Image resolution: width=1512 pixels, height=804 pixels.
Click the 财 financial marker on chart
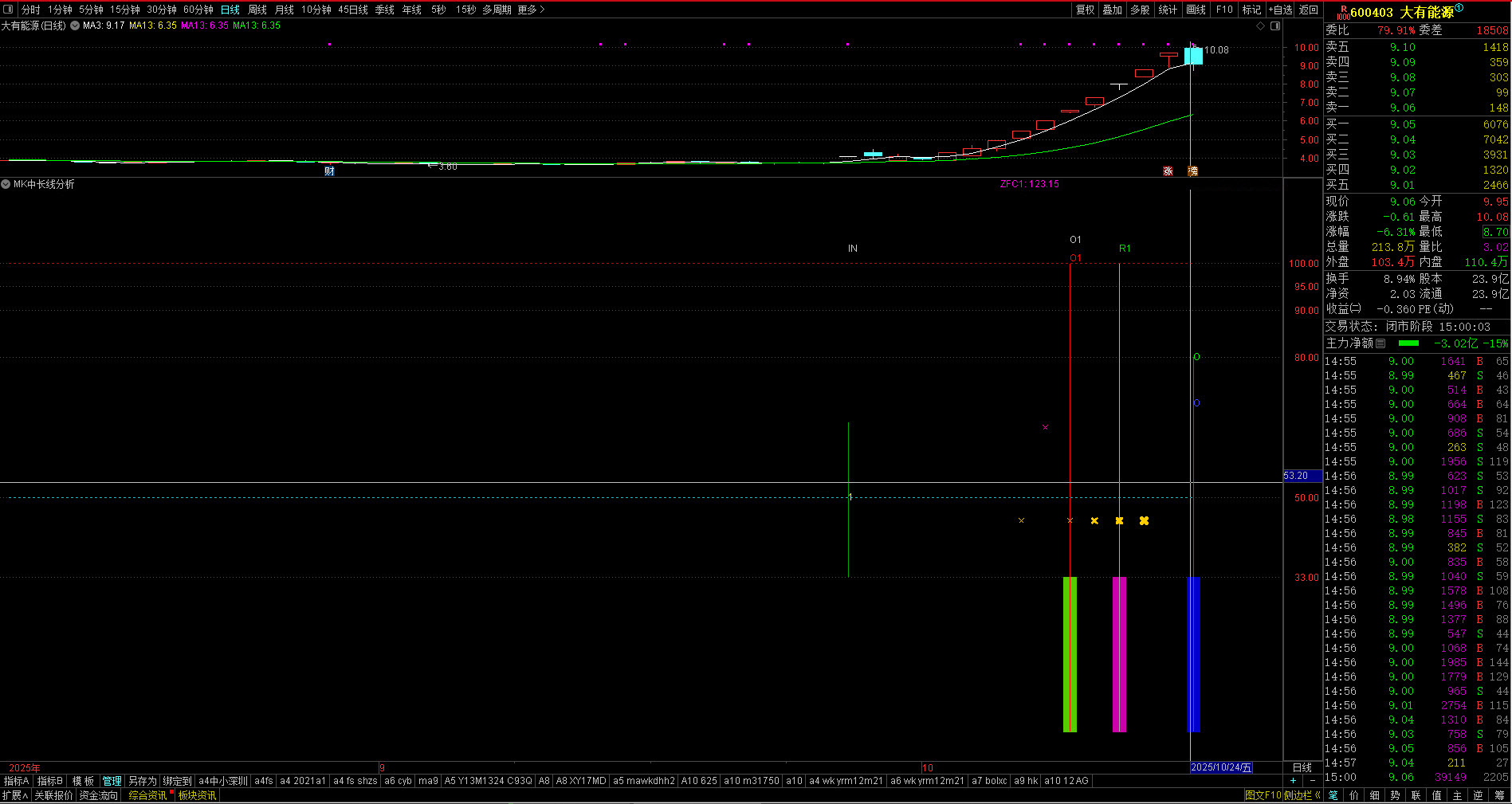pyautogui.click(x=329, y=171)
